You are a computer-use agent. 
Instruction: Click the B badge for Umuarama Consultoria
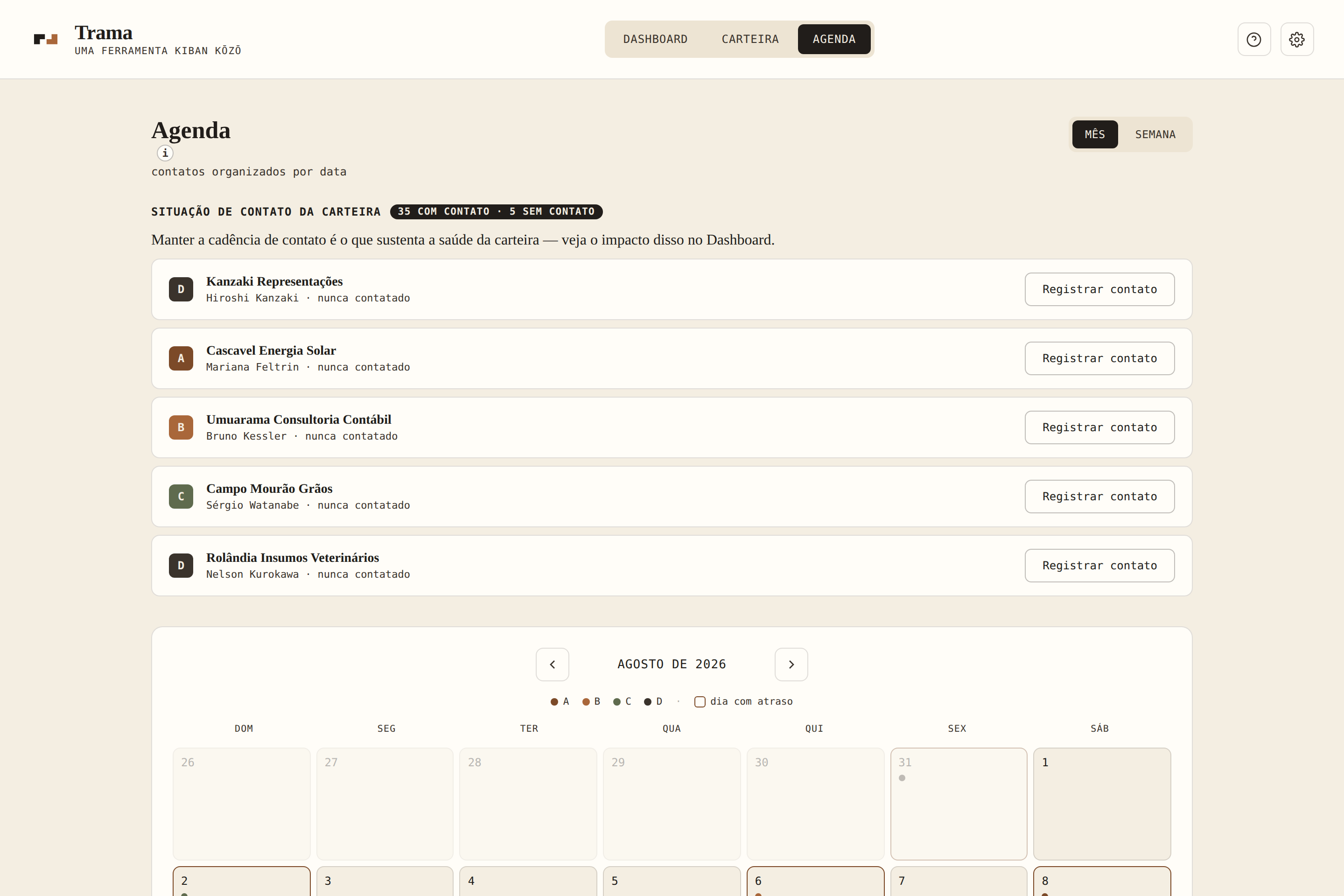181,427
